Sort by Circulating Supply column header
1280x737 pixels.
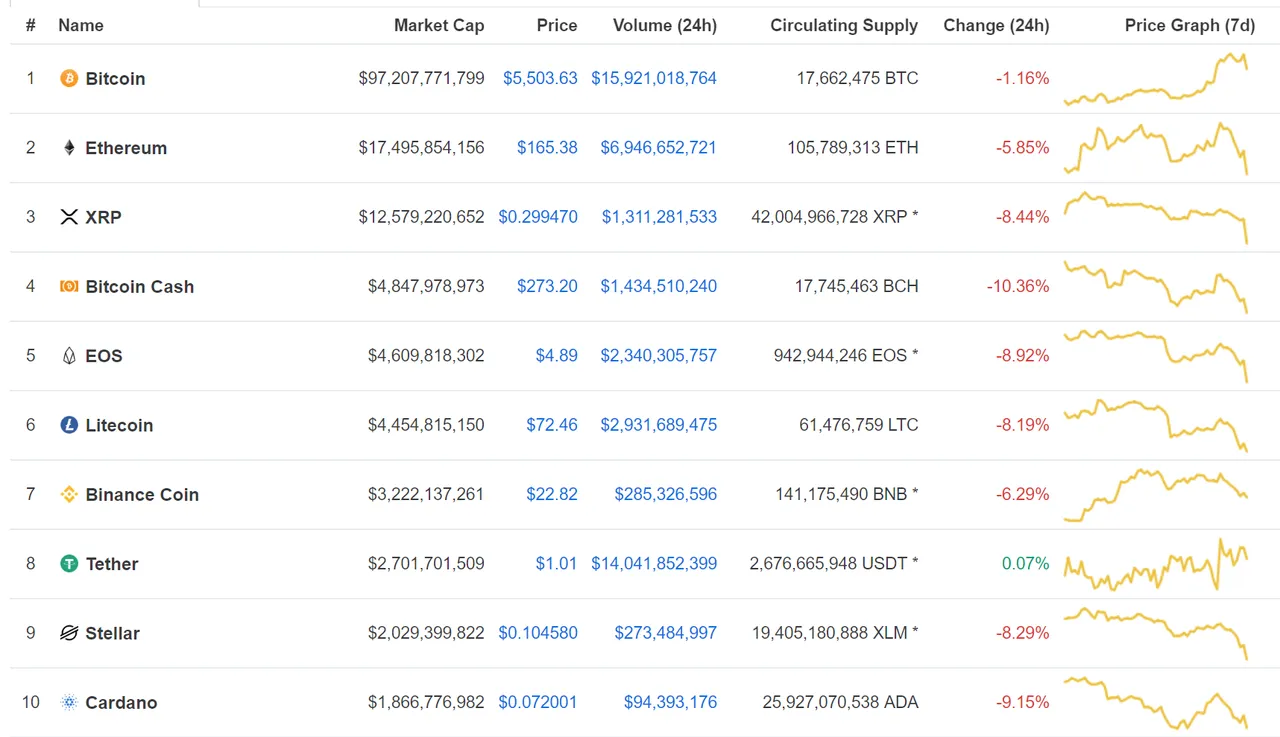pos(844,25)
